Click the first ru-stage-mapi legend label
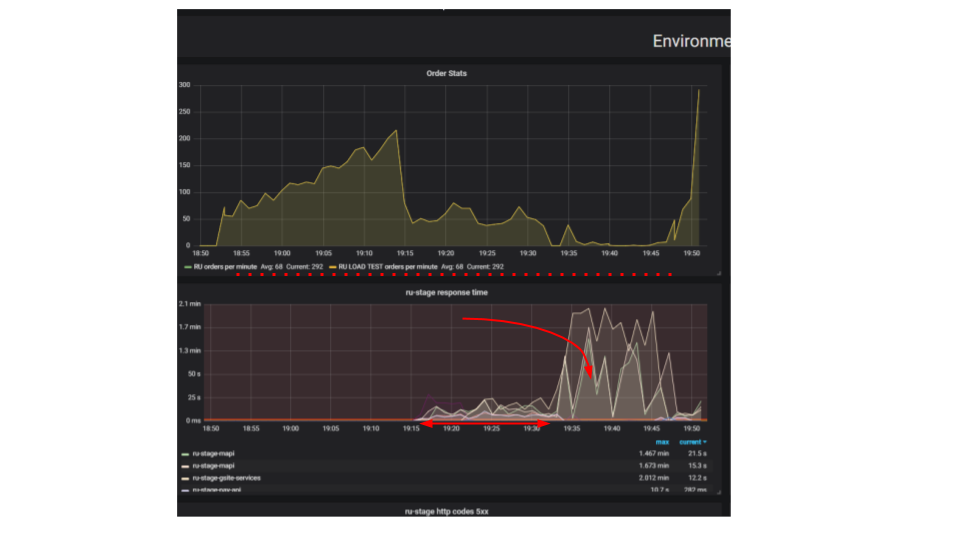The height and width of the screenshot is (540, 960). [213, 454]
